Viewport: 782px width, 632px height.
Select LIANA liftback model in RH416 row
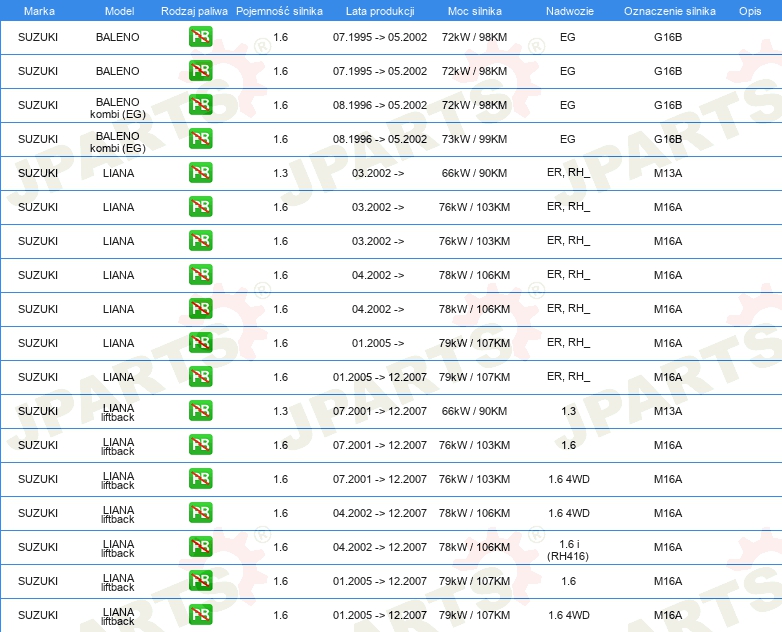point(118,548)
